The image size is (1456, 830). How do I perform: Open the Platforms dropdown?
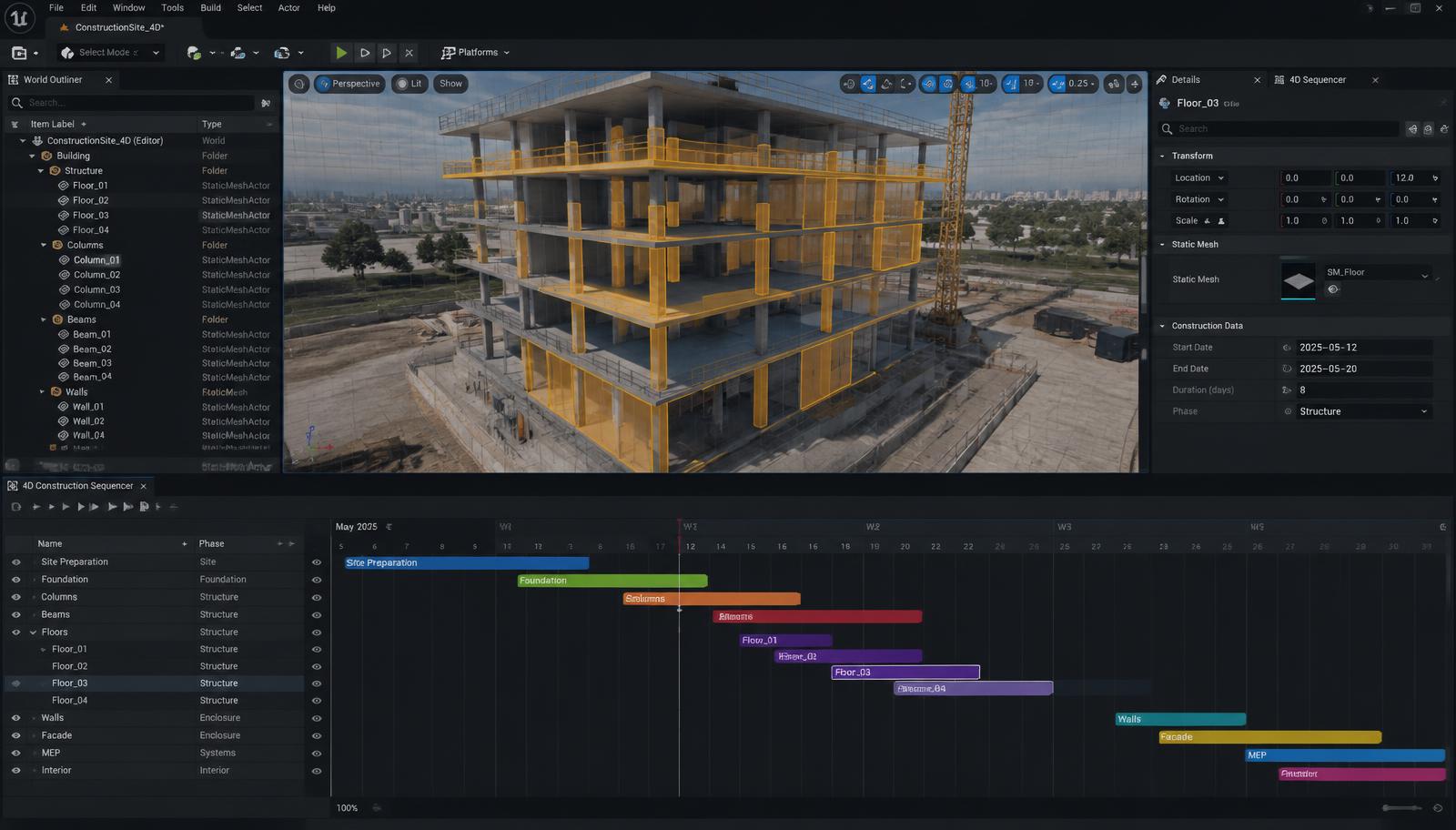click(475, 53)
